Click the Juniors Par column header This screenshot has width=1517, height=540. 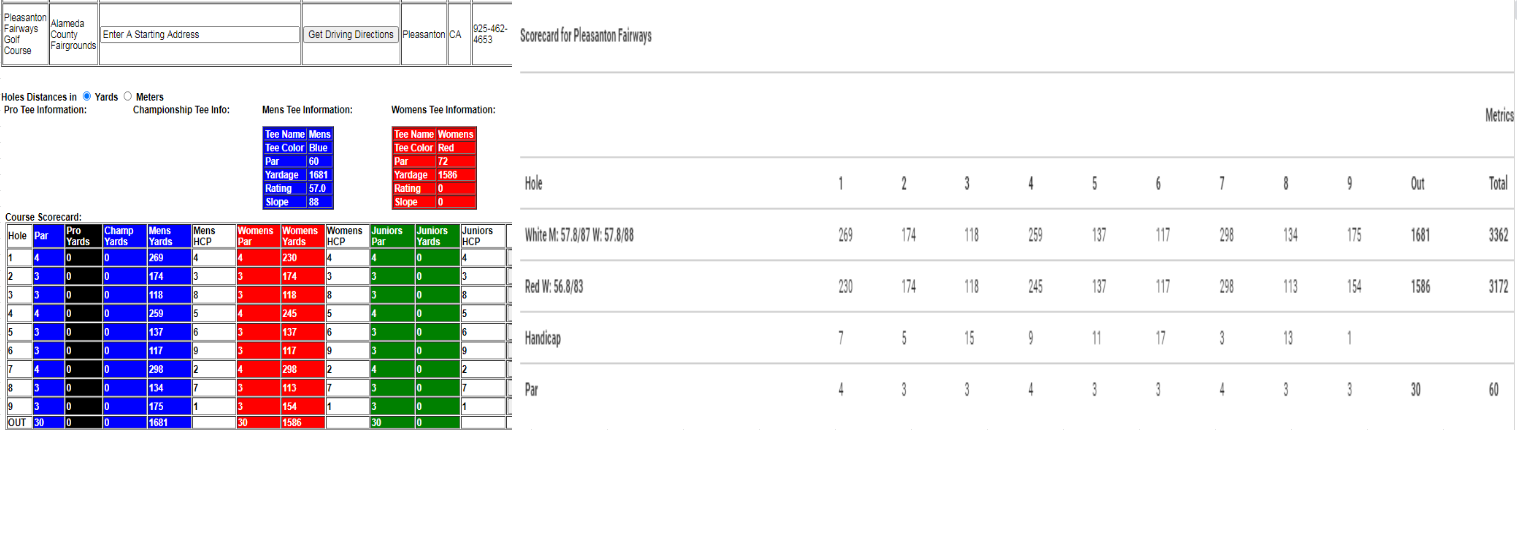[391, 235]
